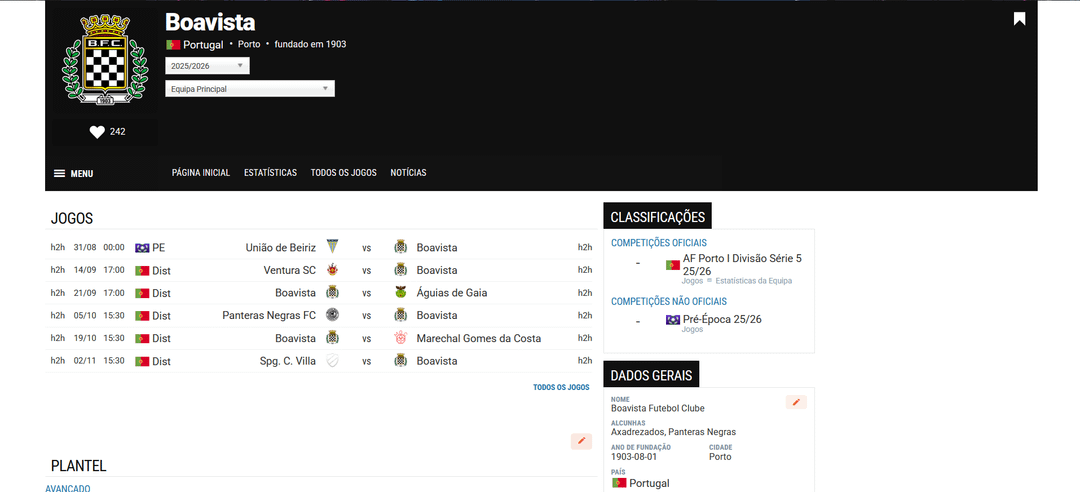The height and width of the screenshot is (492, 1080).
Task: Open the Estatísticas tab
Action: tap(270, 173)
